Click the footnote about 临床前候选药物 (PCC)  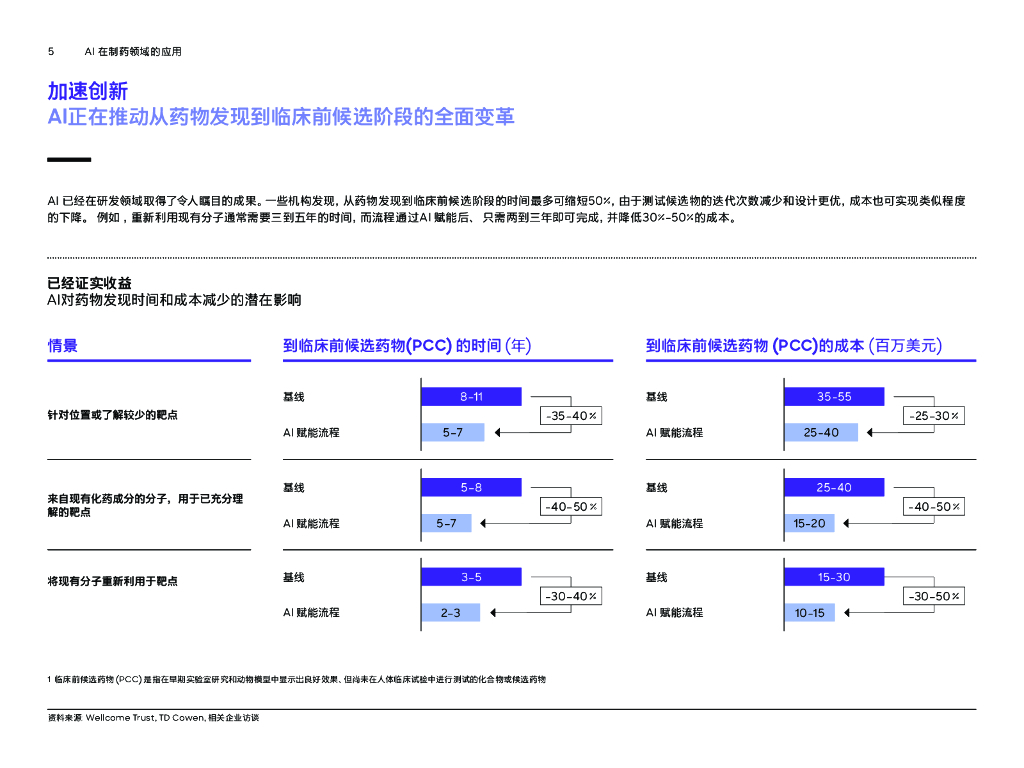296,679
